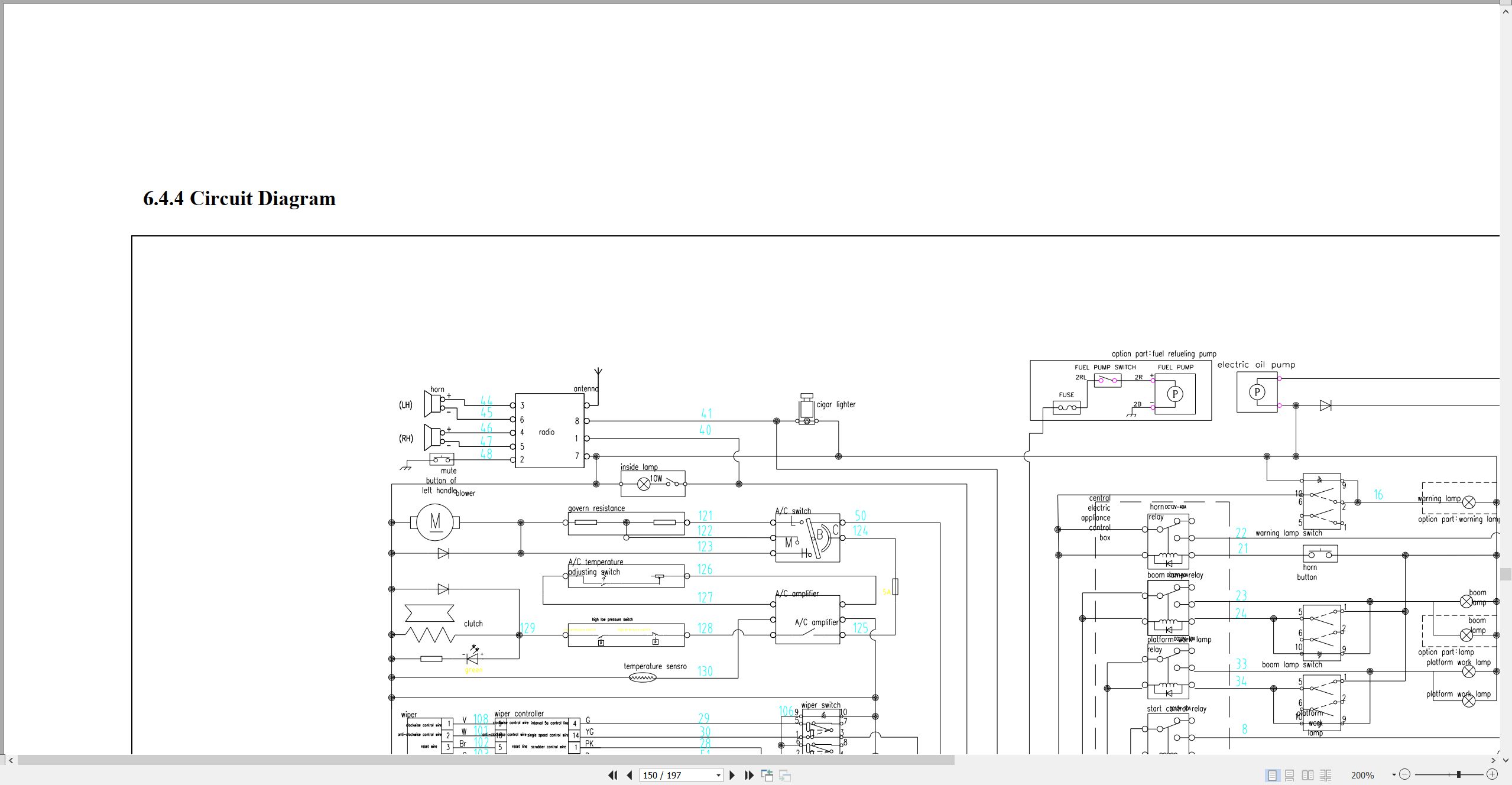
Task: Go to the first page
Action: pyautogui.click(x=612, y=775)
